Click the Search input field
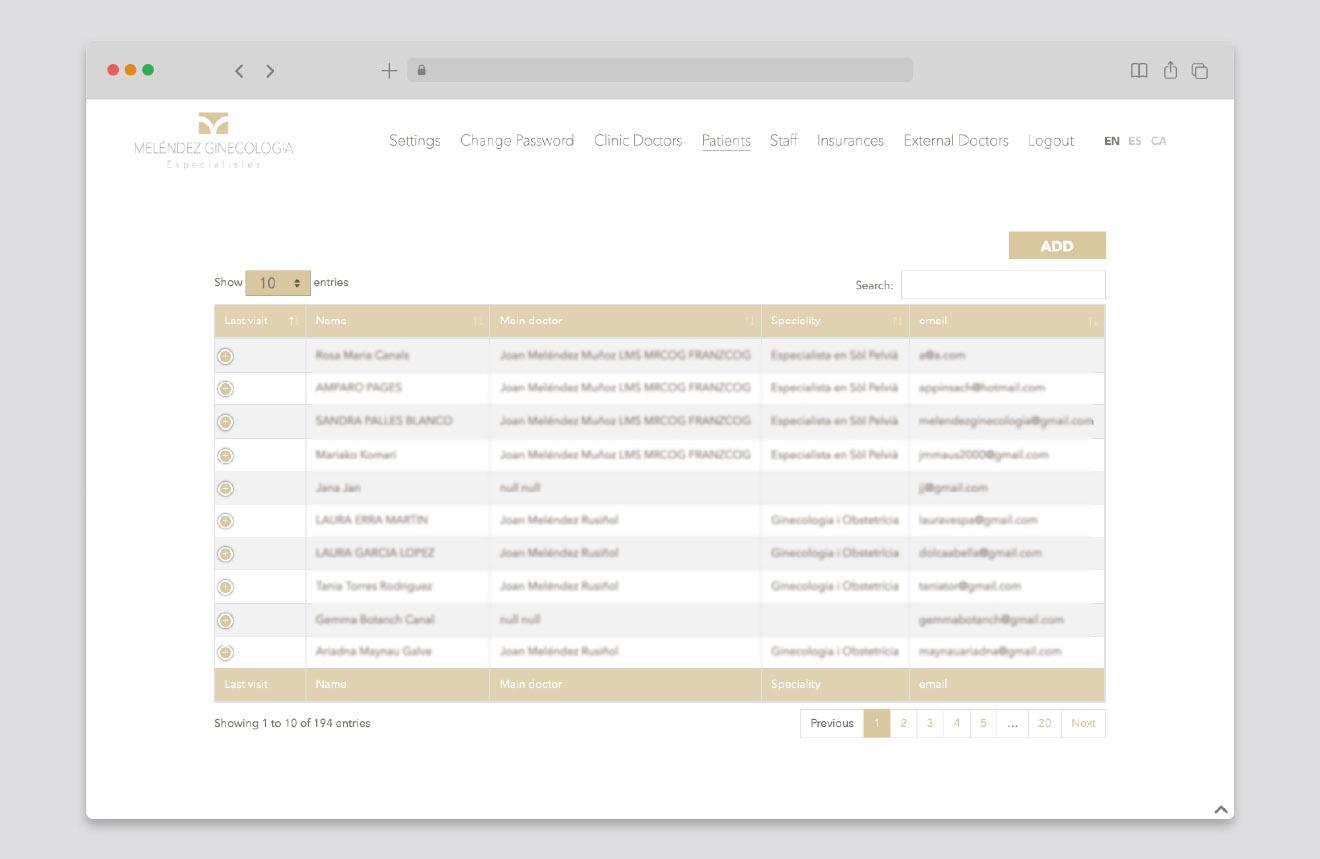Screen dimensions: 1320x859 click(1003, 285)
